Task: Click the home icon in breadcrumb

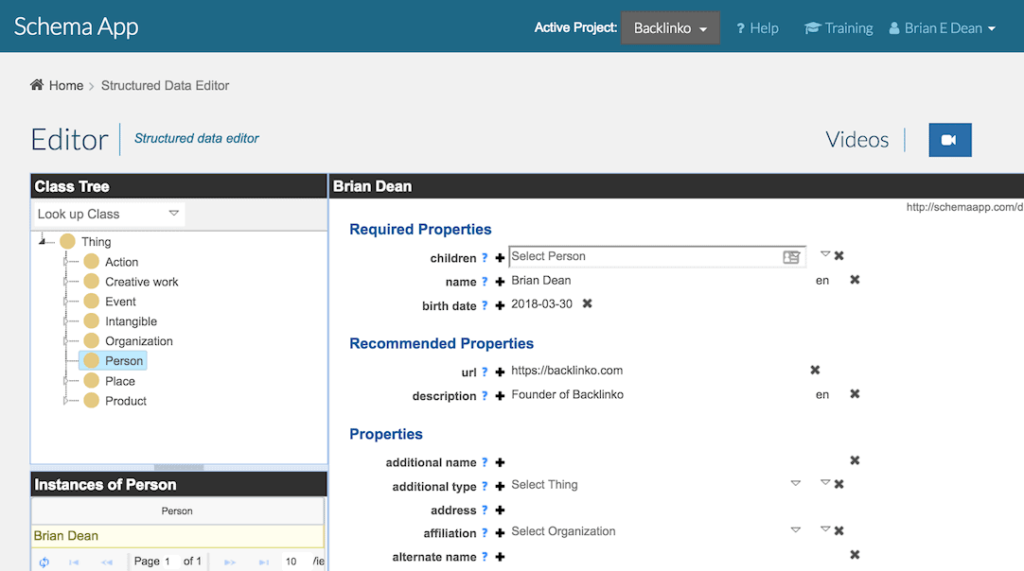Action: (x=37, y=85)
